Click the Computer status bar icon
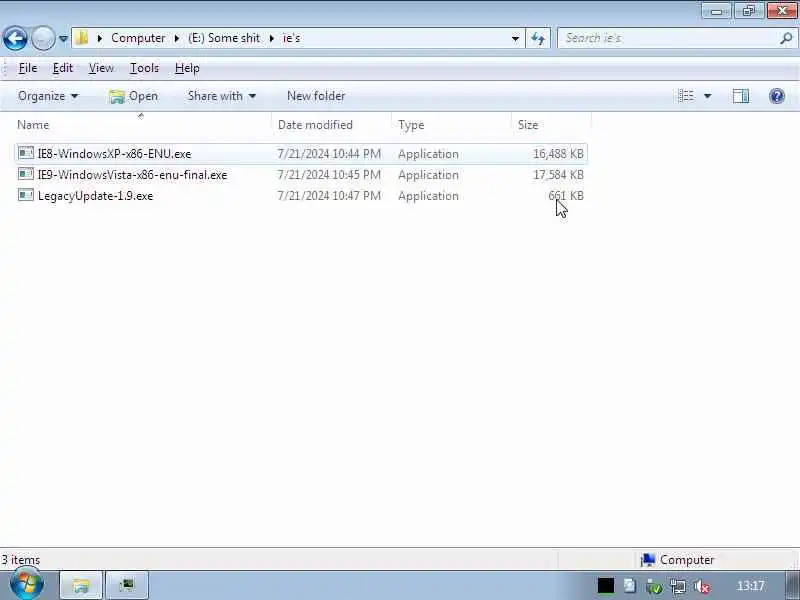This screenshot has height=600, width=800. point(647,560)
